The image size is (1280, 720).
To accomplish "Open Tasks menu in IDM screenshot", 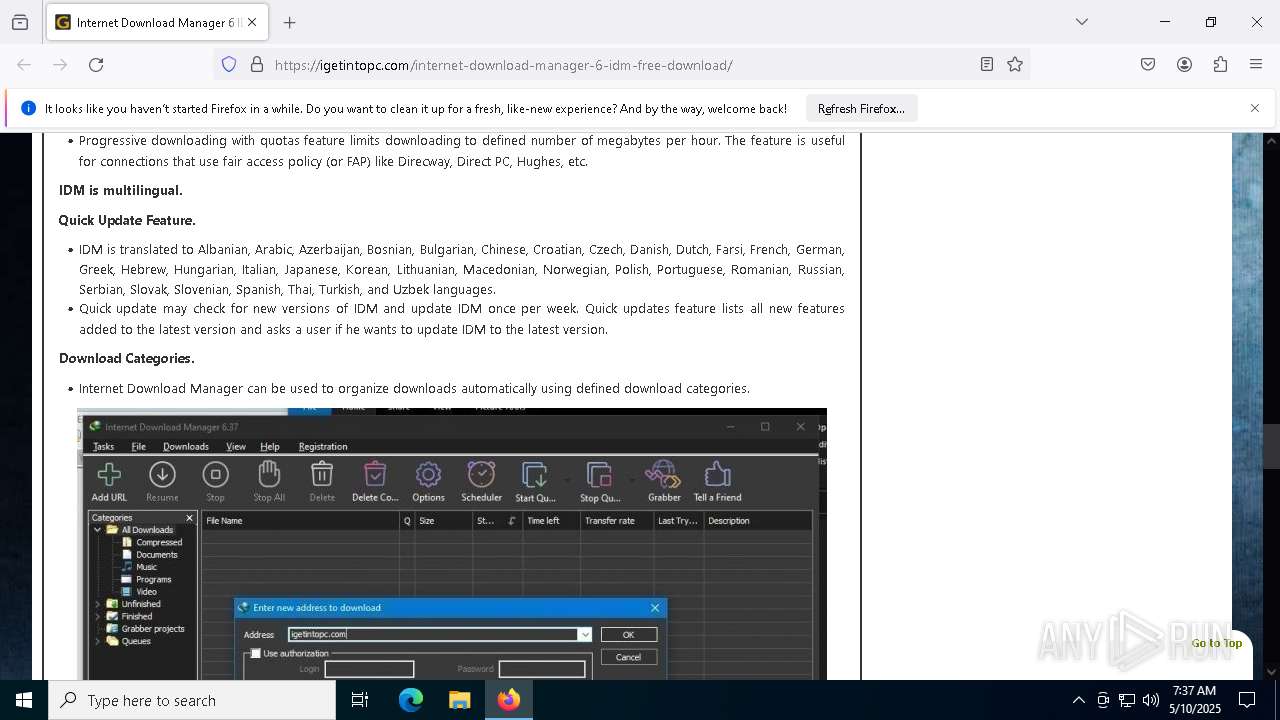I will (x=103, y=446).
